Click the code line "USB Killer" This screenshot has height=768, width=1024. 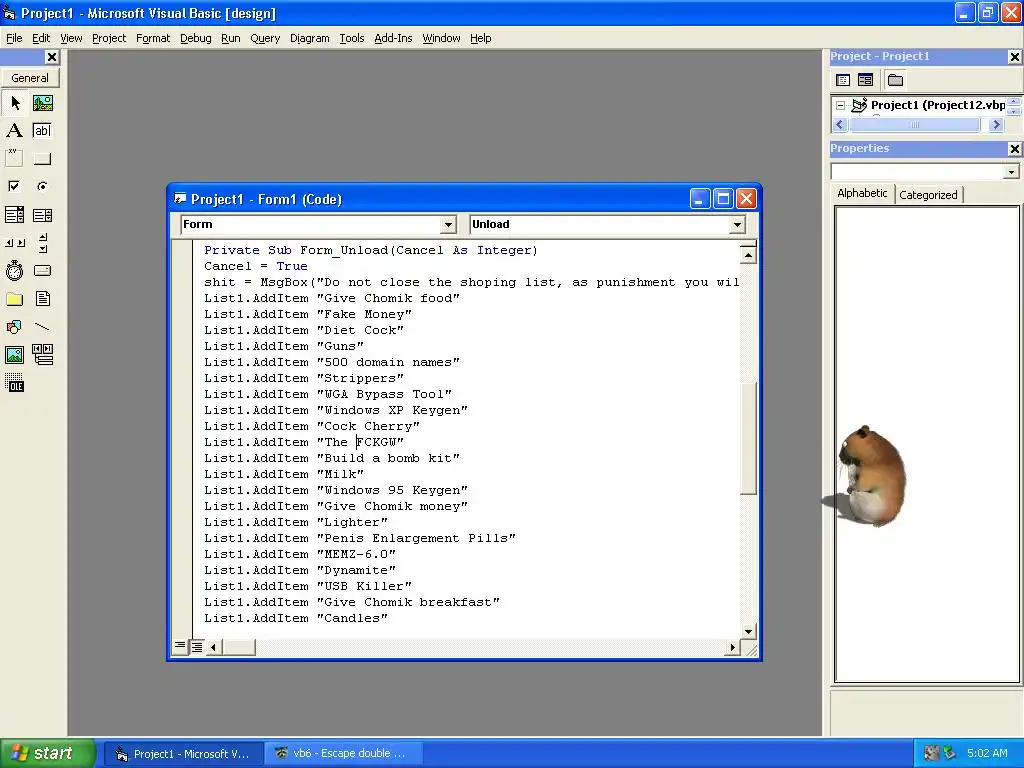coord(308,586)
